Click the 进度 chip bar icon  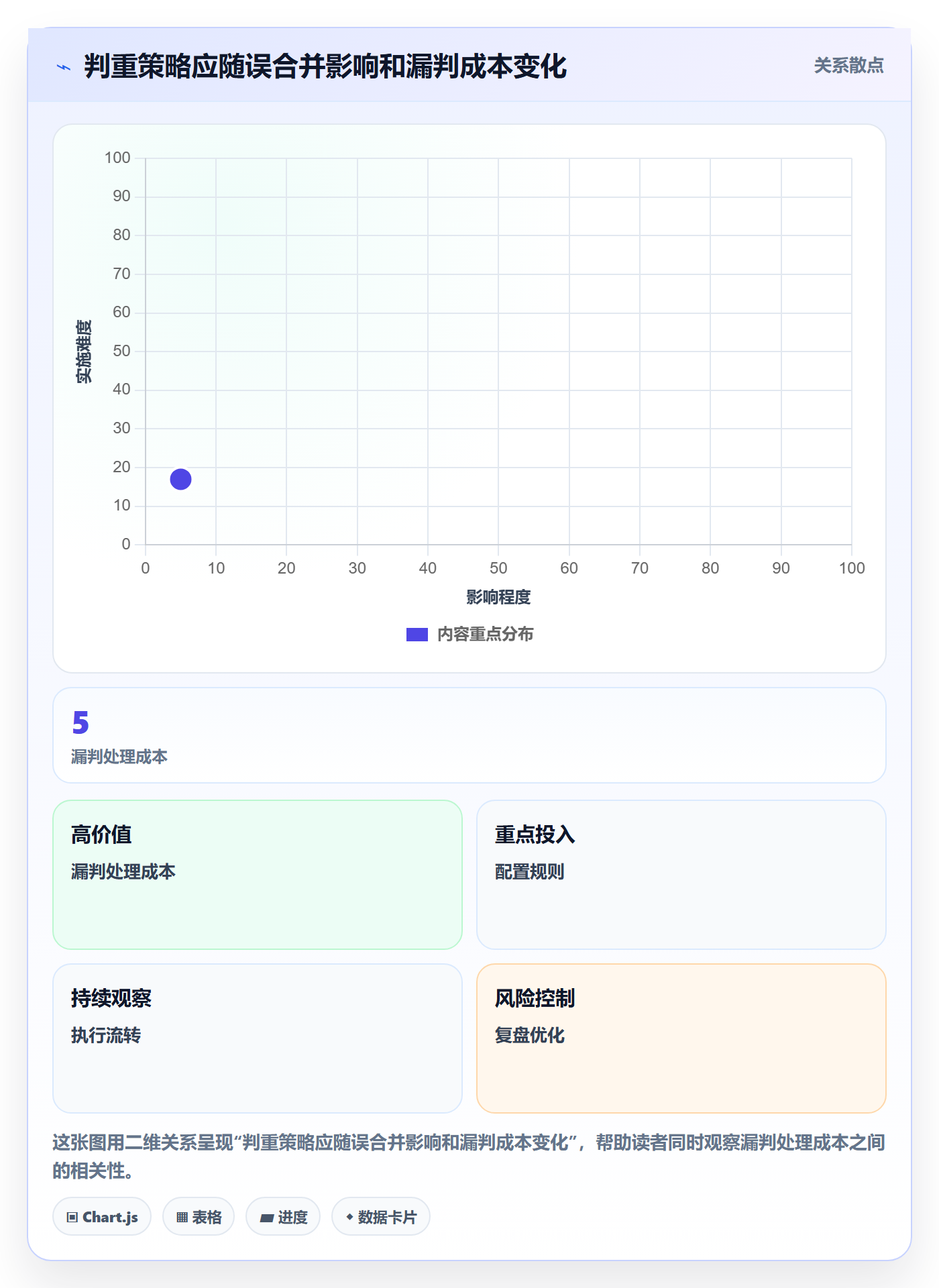[x=266, y=1218]
